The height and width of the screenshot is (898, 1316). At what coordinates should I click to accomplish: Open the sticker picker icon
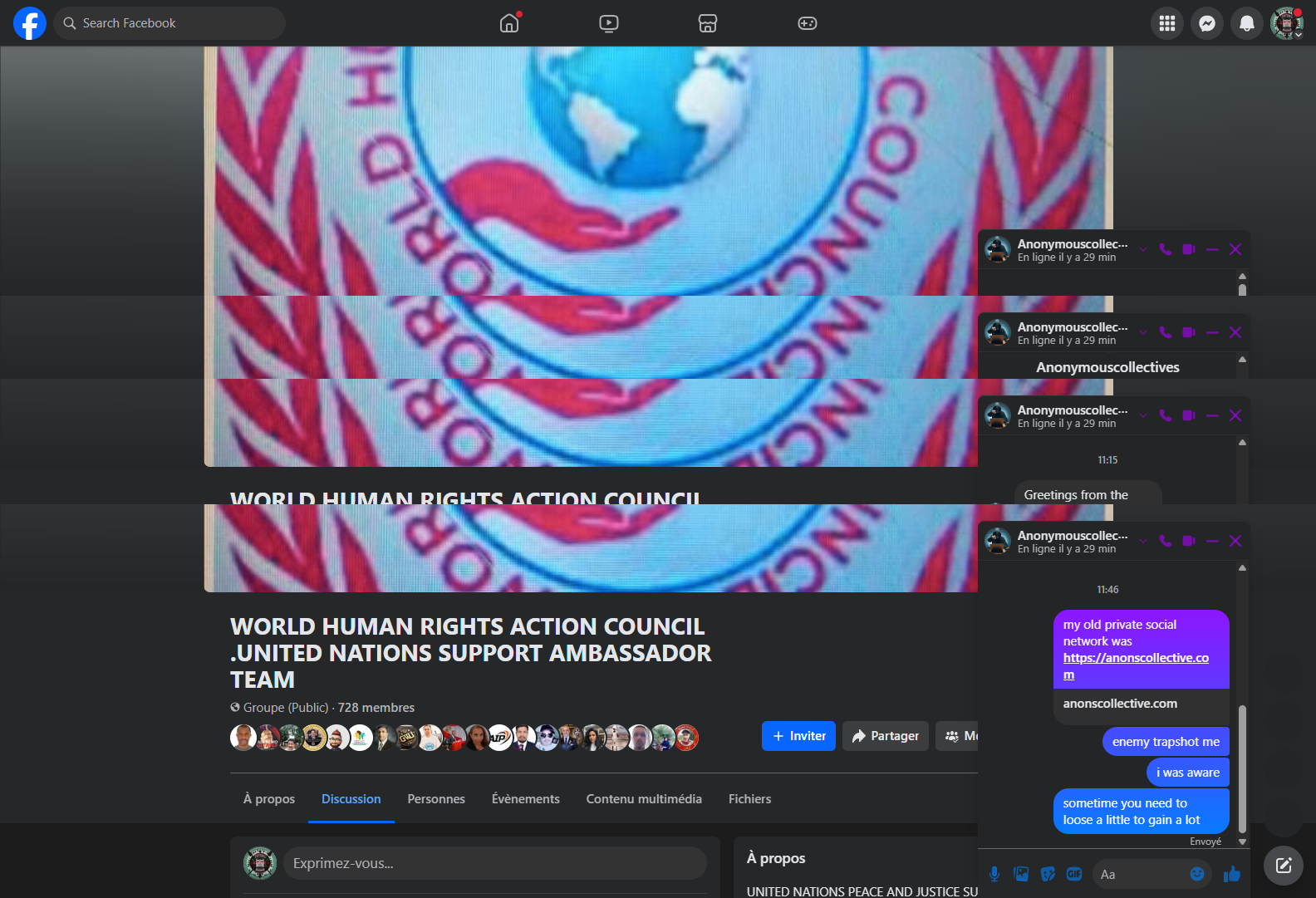click(1048, 874)
